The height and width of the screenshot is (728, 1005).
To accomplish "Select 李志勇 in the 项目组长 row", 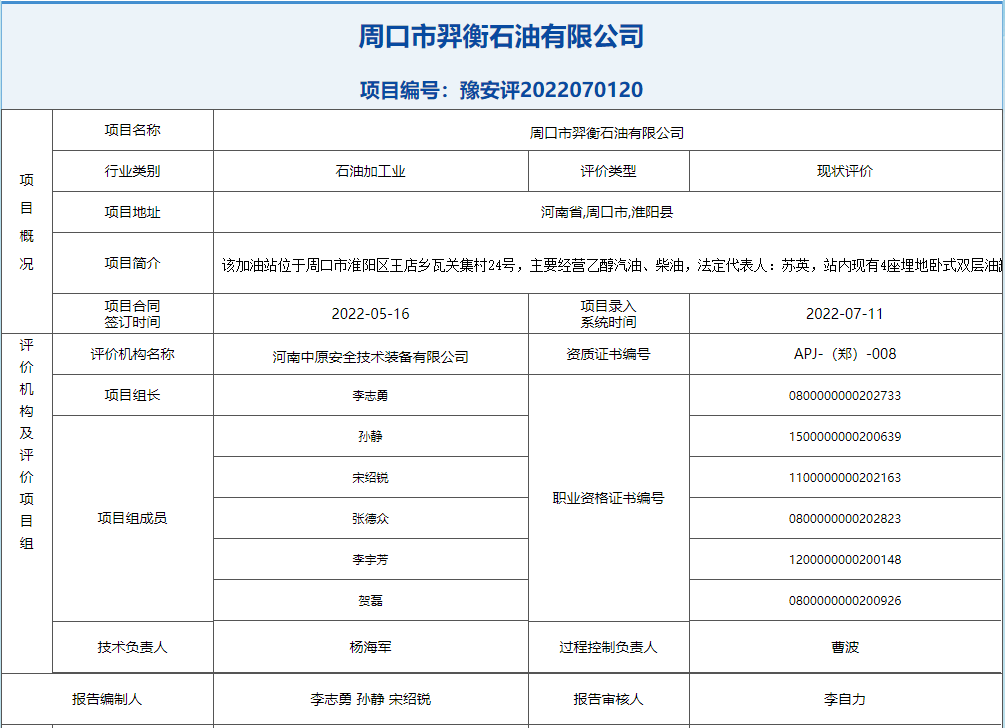I will 370,395.
